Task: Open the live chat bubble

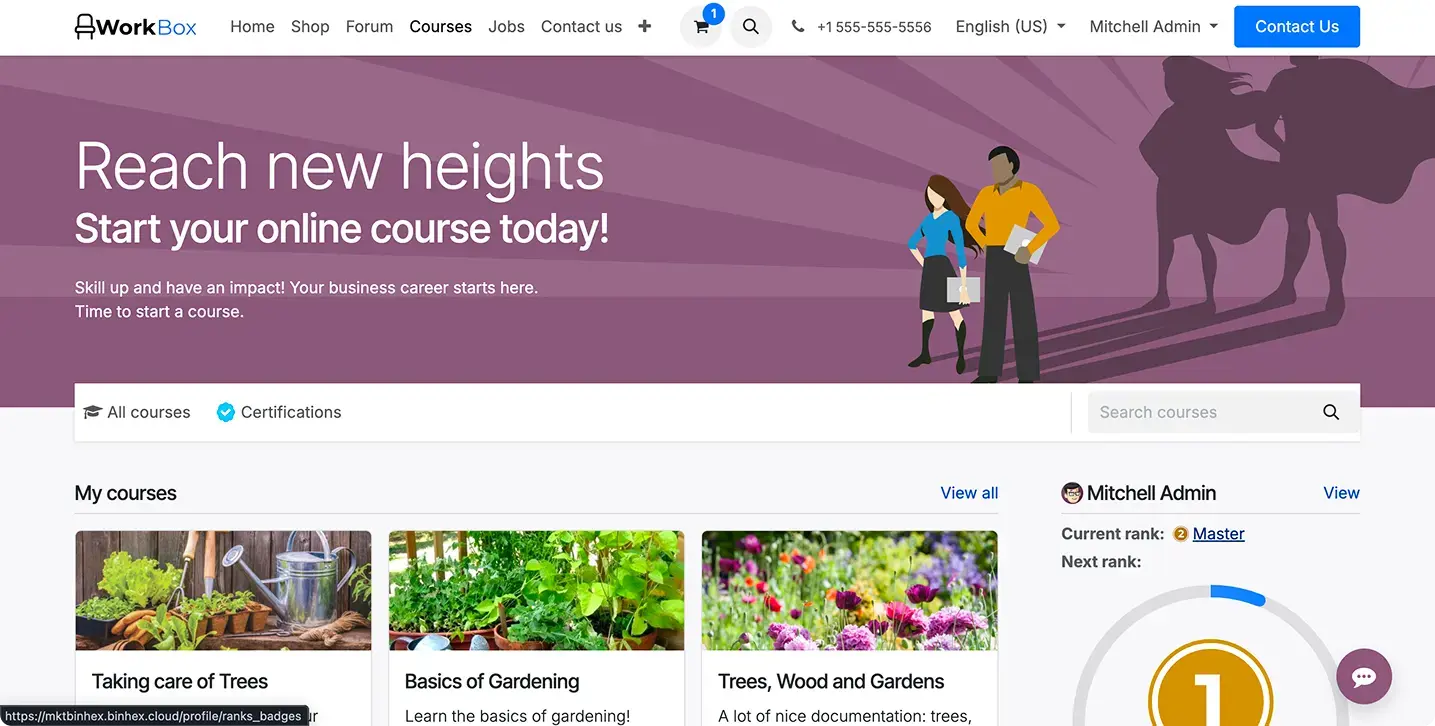Action: pos(1364,676)
